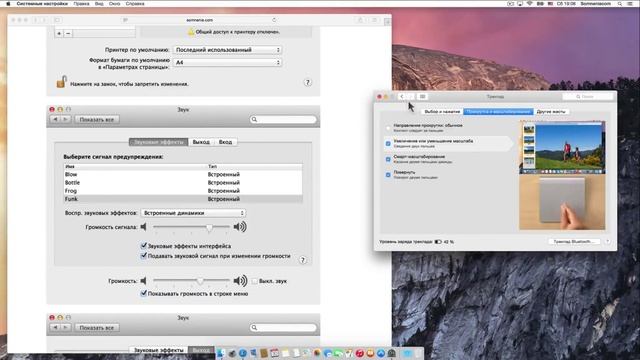Viewport: 640px width, 360px height.
Task: Toggle Звуковые эффекты интерфейса checkbox
Action: [x=144, y=246]
